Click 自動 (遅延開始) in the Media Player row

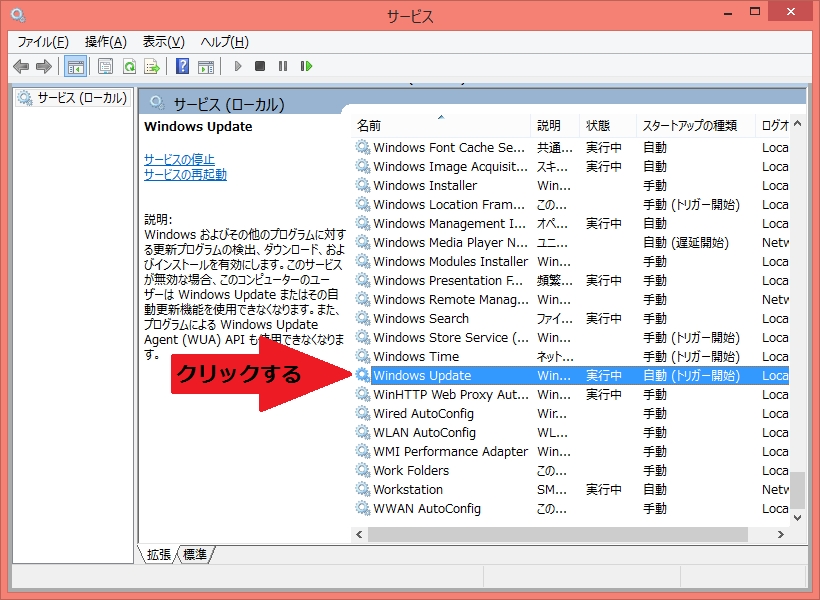pyautogui.click(x=686, y=242)
